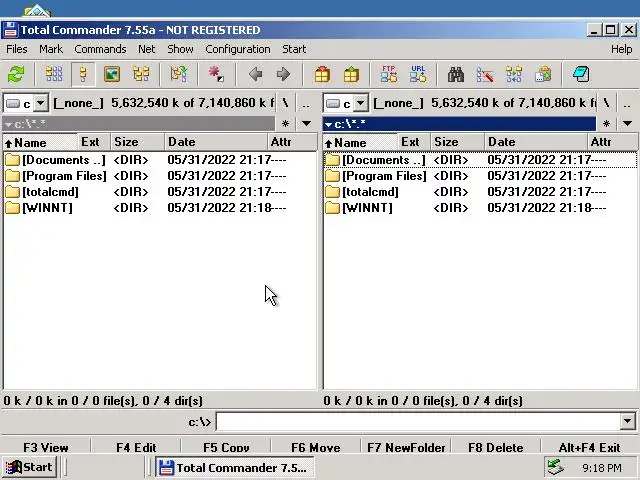
Task: Open the Show menu
Action: point(180,49)
